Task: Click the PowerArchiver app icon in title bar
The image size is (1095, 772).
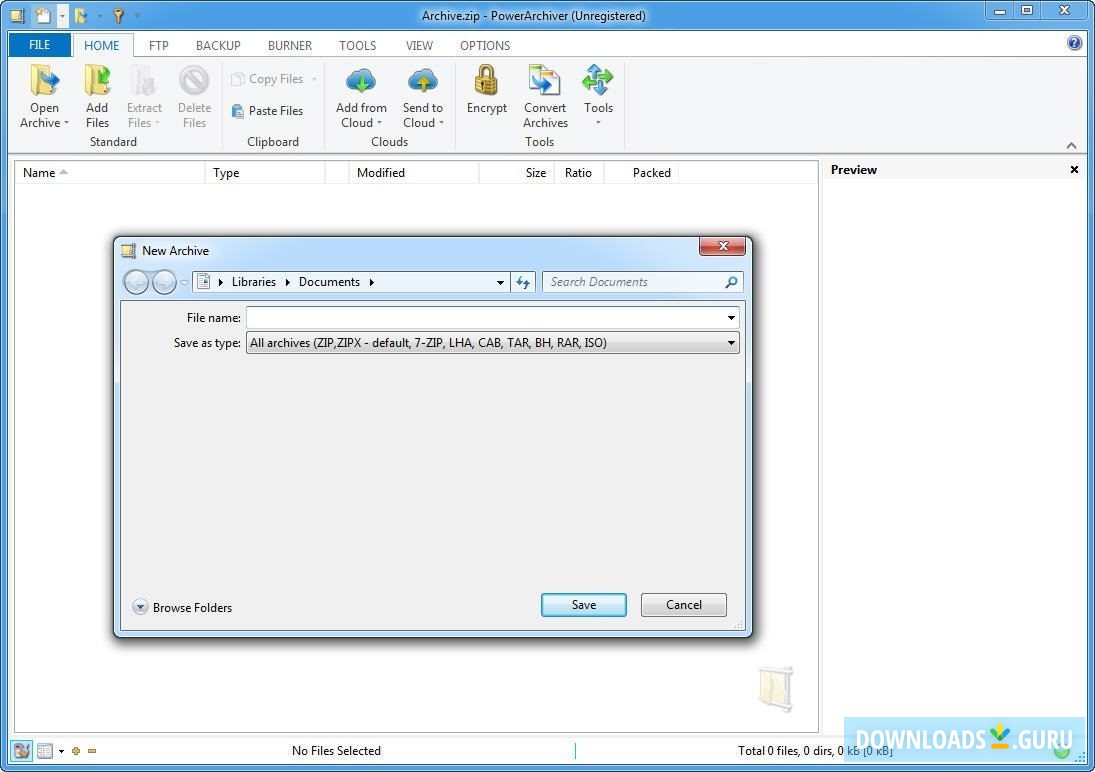Action: (x=17, y=15)
